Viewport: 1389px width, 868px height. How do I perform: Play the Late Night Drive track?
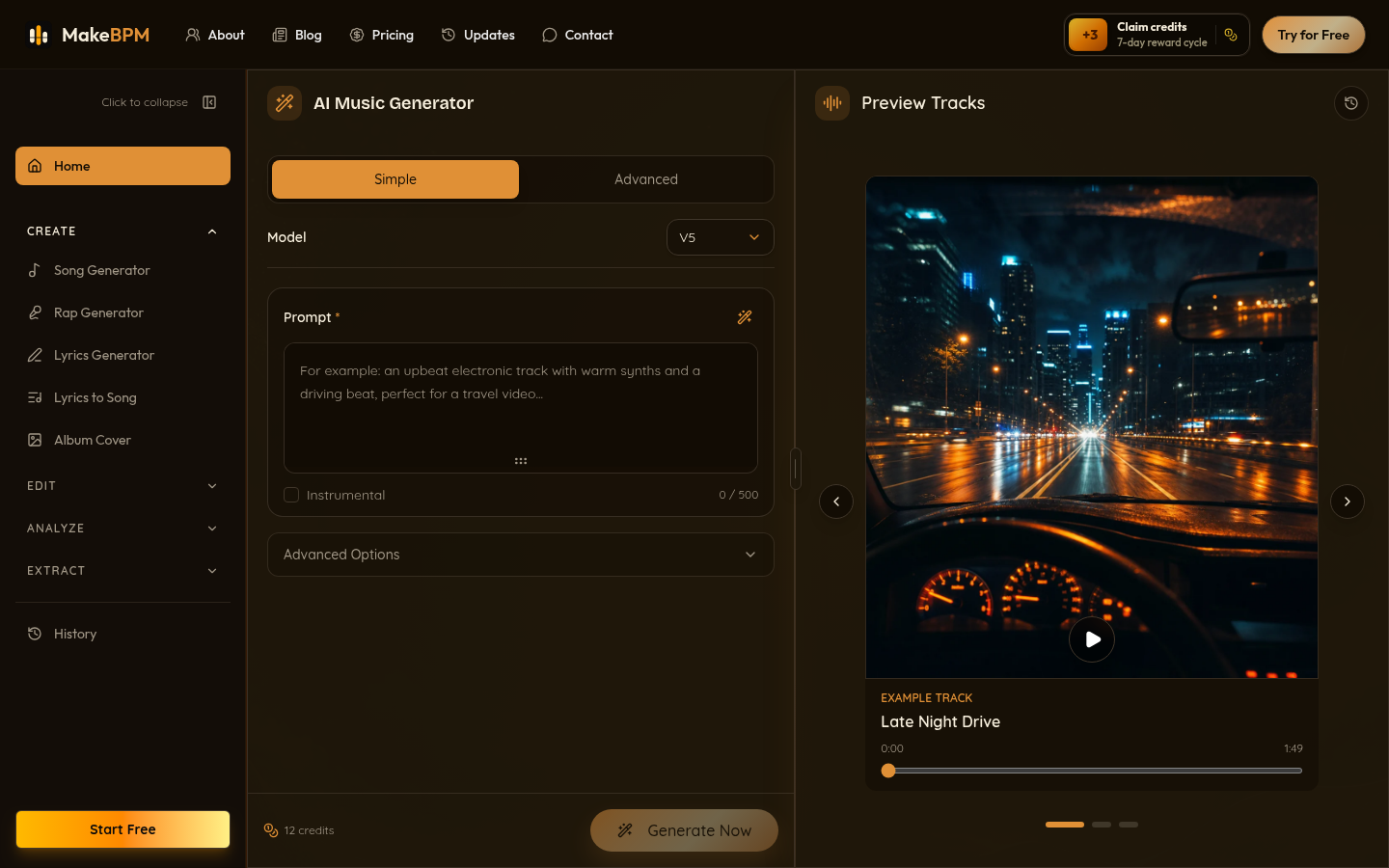[x=1092, y=639]
